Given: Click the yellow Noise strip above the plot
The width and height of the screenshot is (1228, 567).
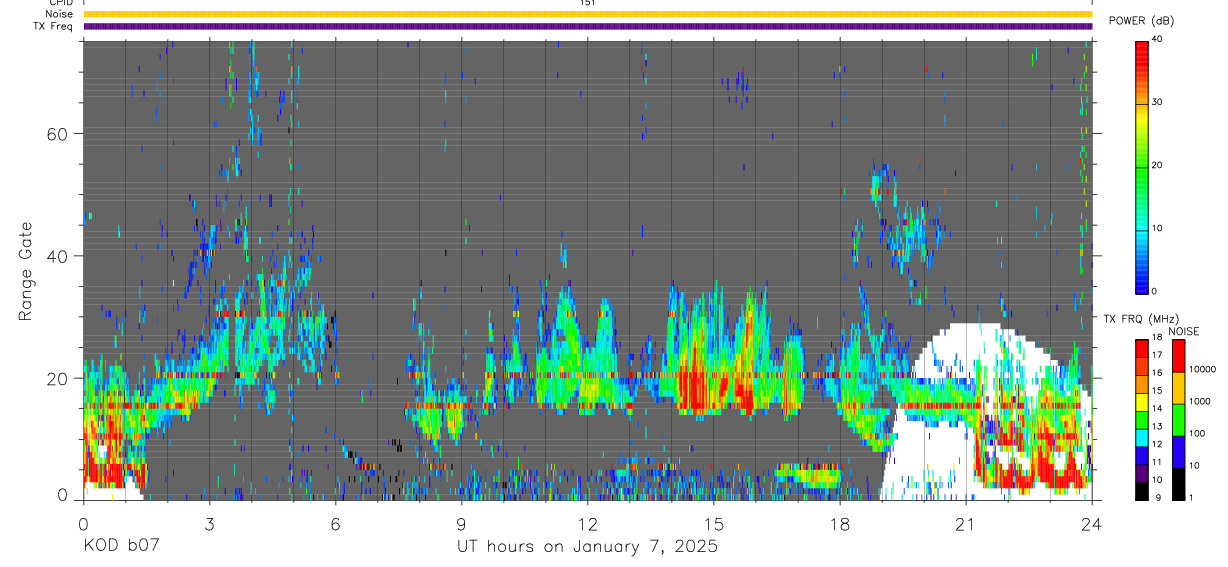Looking at the screenshot, I should 588,14.
